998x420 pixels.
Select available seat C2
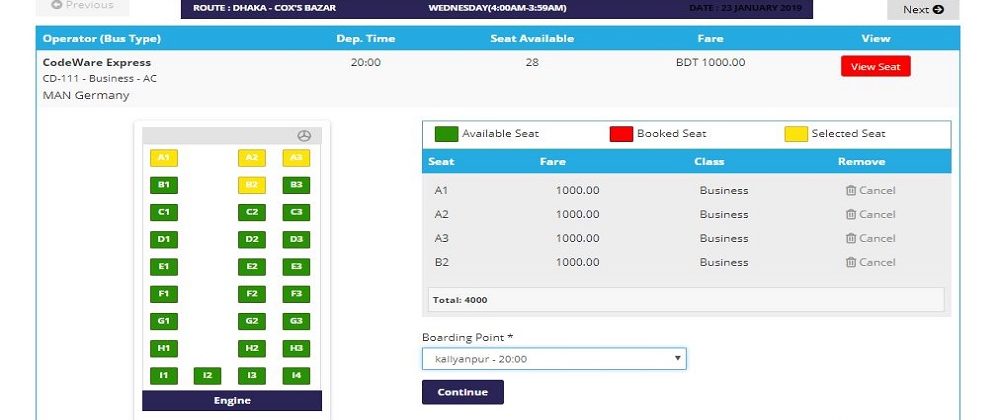(x=252, y=213)
